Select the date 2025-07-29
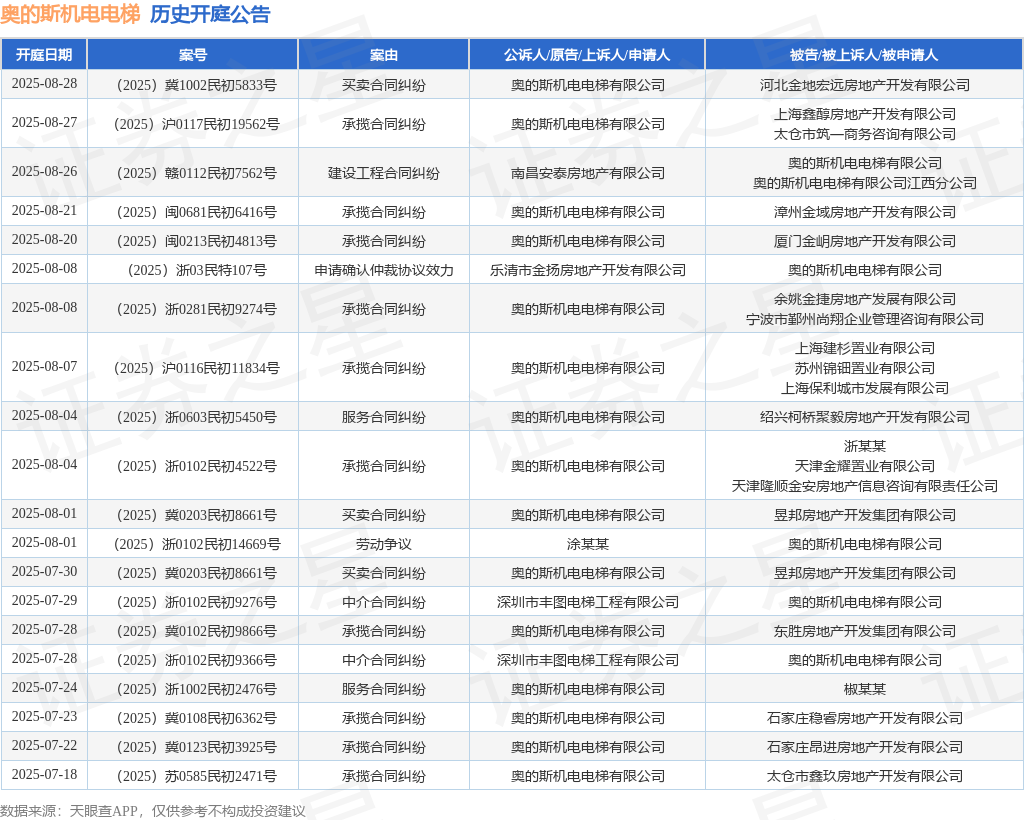This screenshot has height=820, width=1024. point(44,601)
